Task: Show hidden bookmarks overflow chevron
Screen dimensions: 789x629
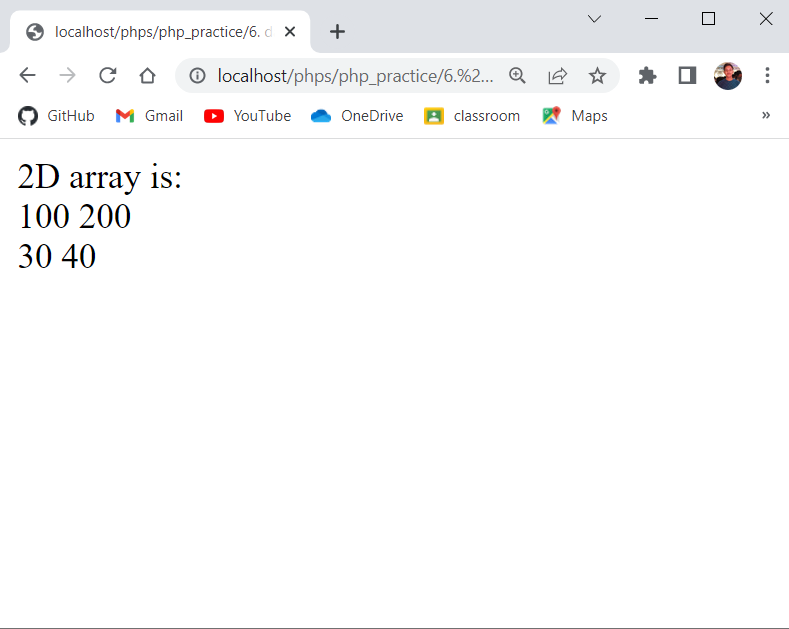Action: pyautogui.click(x=766, y=115)
